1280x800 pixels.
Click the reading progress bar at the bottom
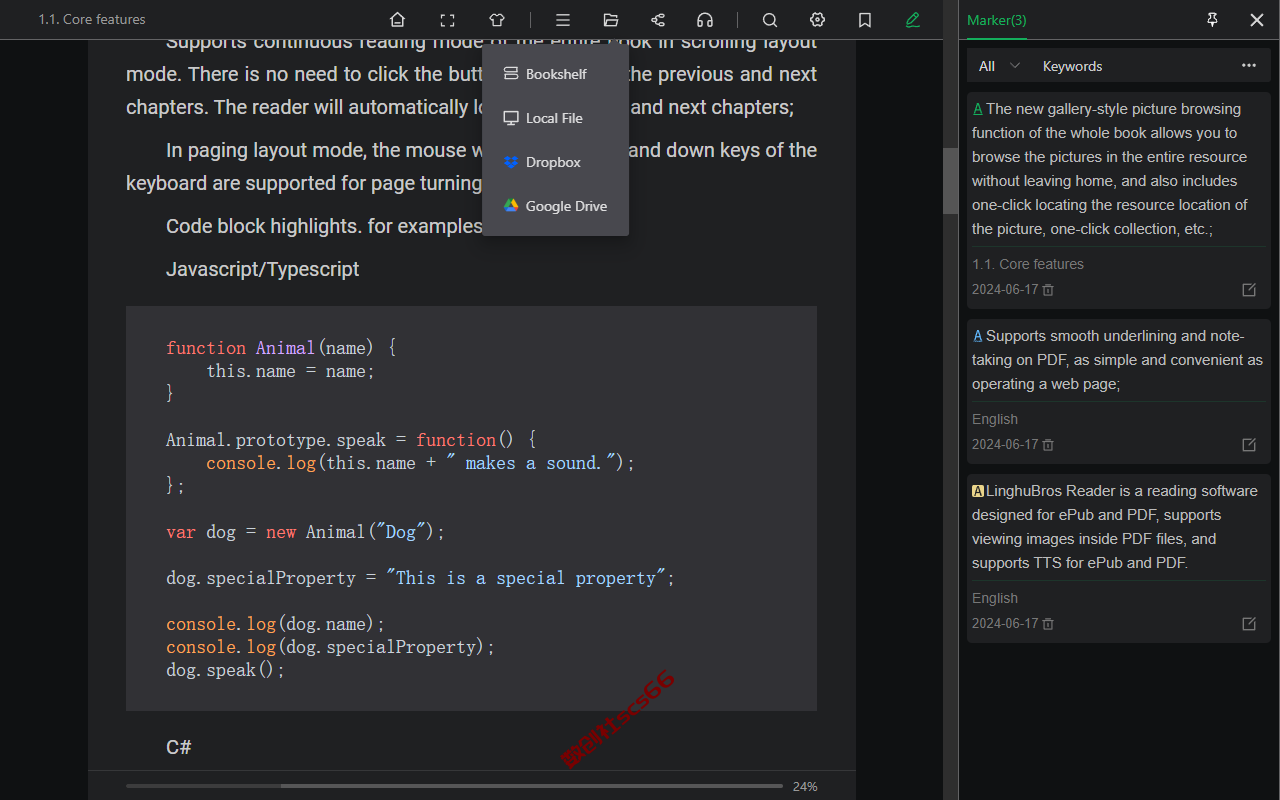(x=454, y=786)
